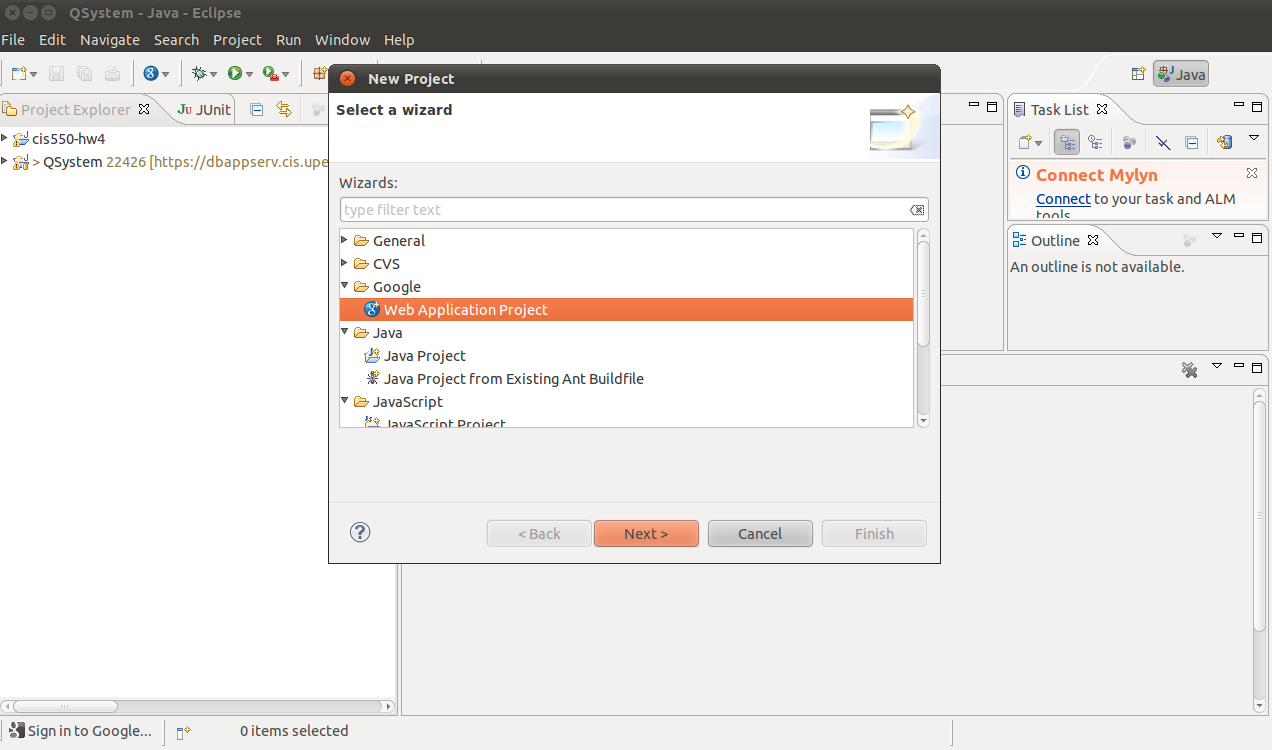Collapse the Java wizard category
This screenshot has height=750, width=1272.
(345, 332)
